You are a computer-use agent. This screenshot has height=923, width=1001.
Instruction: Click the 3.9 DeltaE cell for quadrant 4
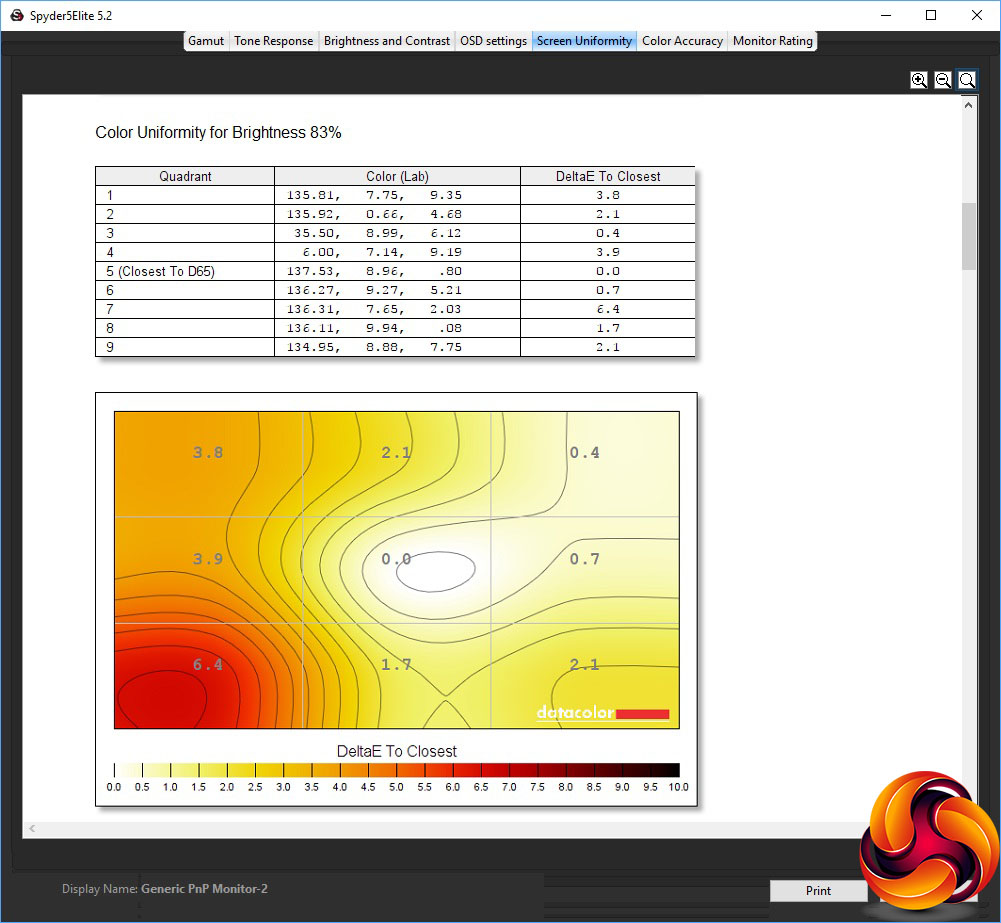608,252
